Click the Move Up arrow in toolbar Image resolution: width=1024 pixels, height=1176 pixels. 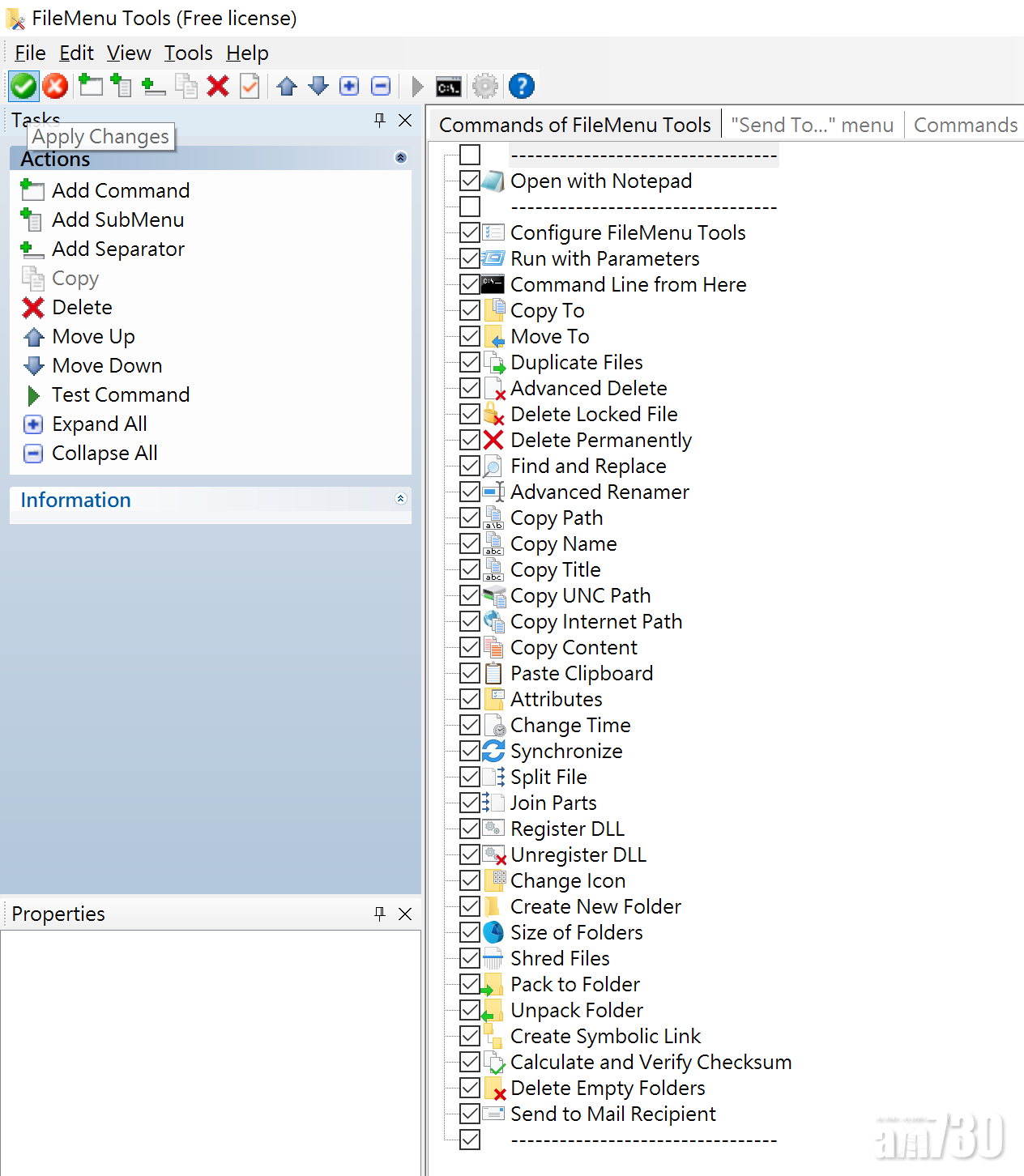(x=287, y=86)
